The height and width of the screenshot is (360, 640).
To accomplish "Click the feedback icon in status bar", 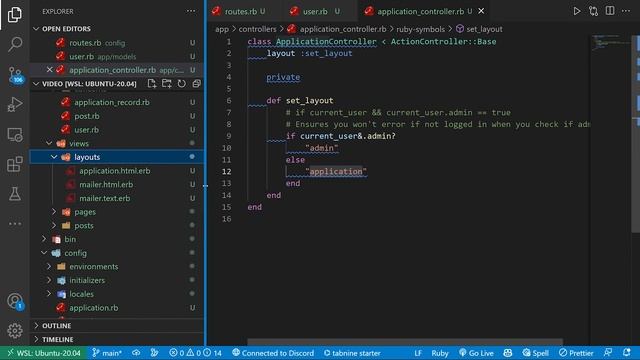I will click(x=608, y=353).
